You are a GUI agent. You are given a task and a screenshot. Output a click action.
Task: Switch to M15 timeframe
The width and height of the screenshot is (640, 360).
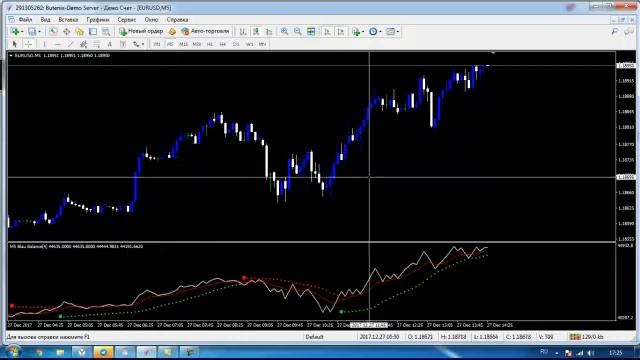(183, 44)
